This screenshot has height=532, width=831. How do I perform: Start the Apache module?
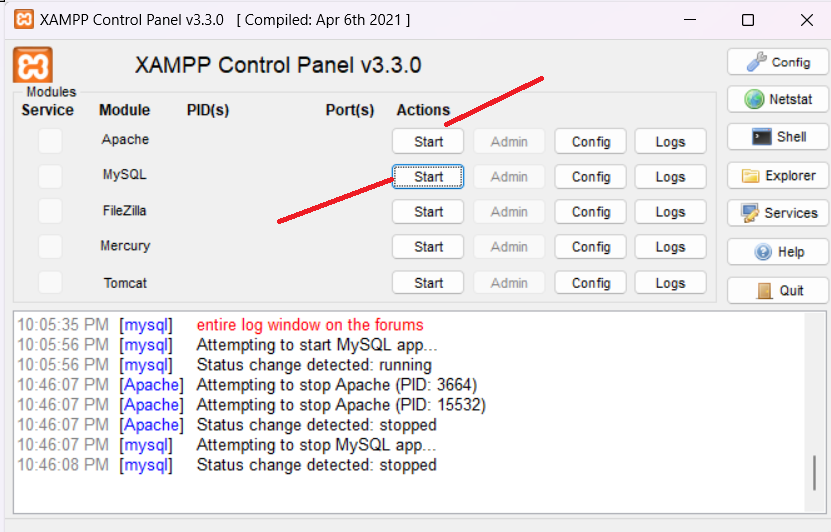click(x=428, y=141)
